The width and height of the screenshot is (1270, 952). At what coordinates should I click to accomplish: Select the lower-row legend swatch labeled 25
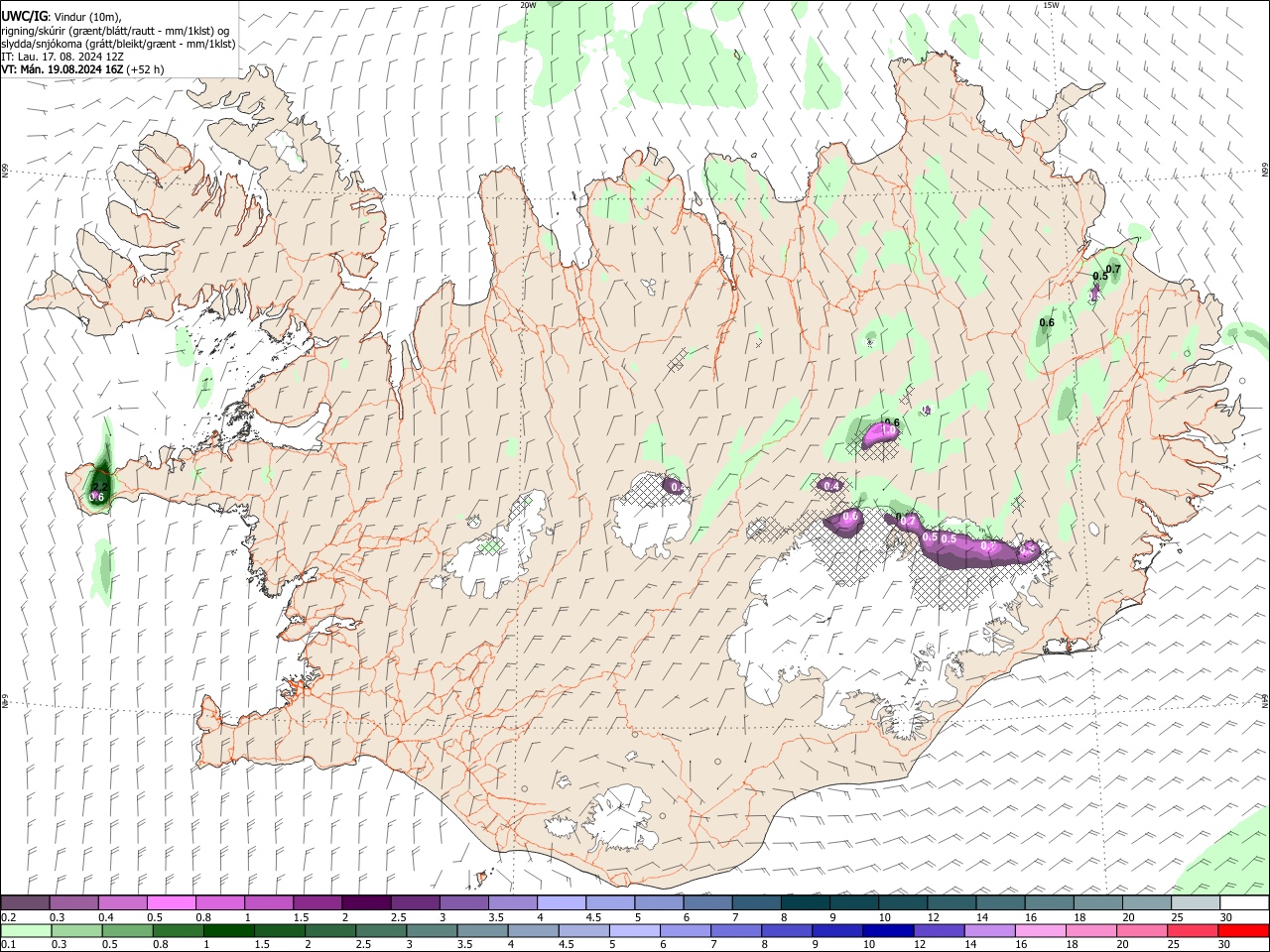tap(1192, 931)
